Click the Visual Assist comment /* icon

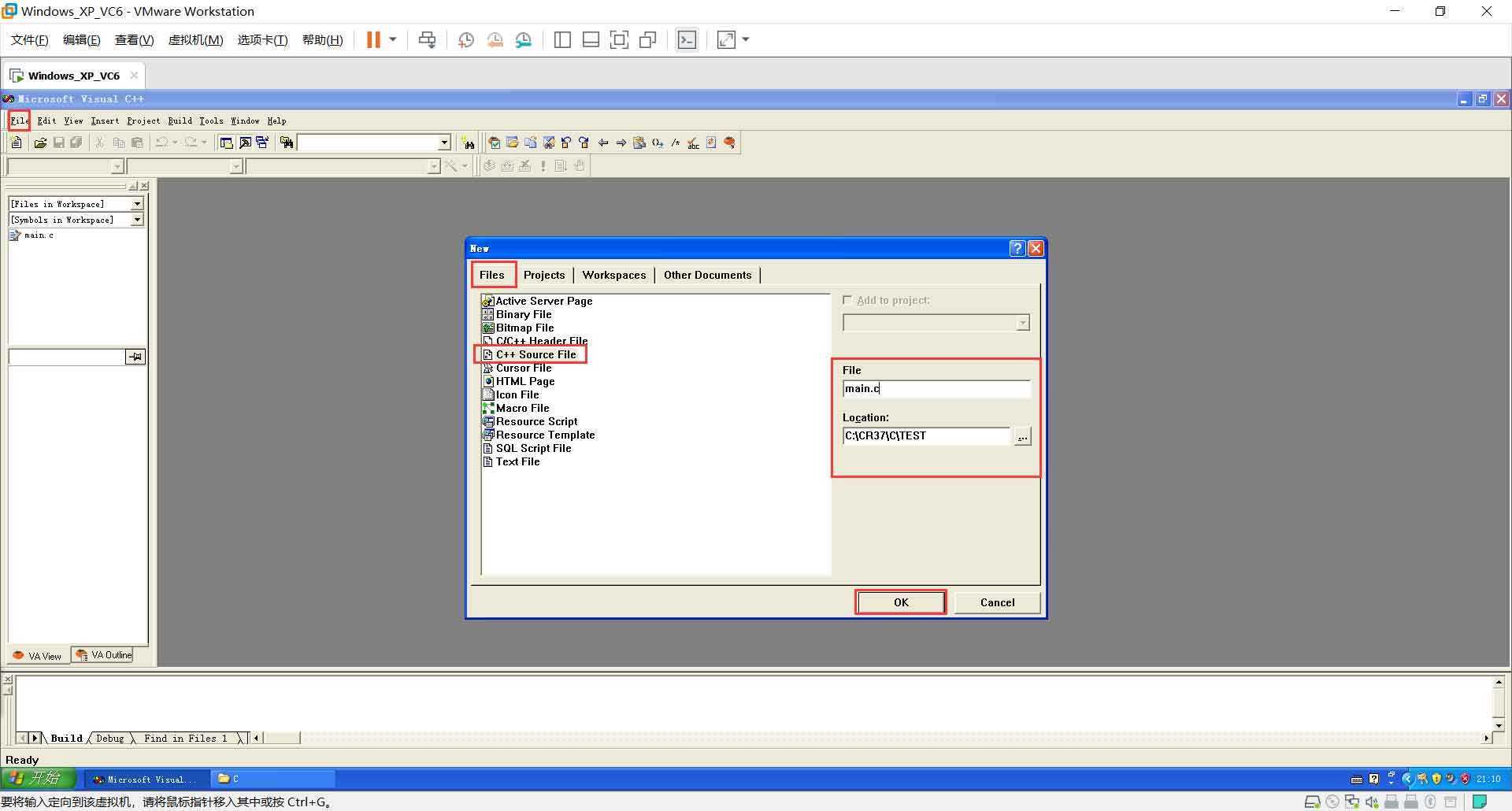(x=675, y=143)
